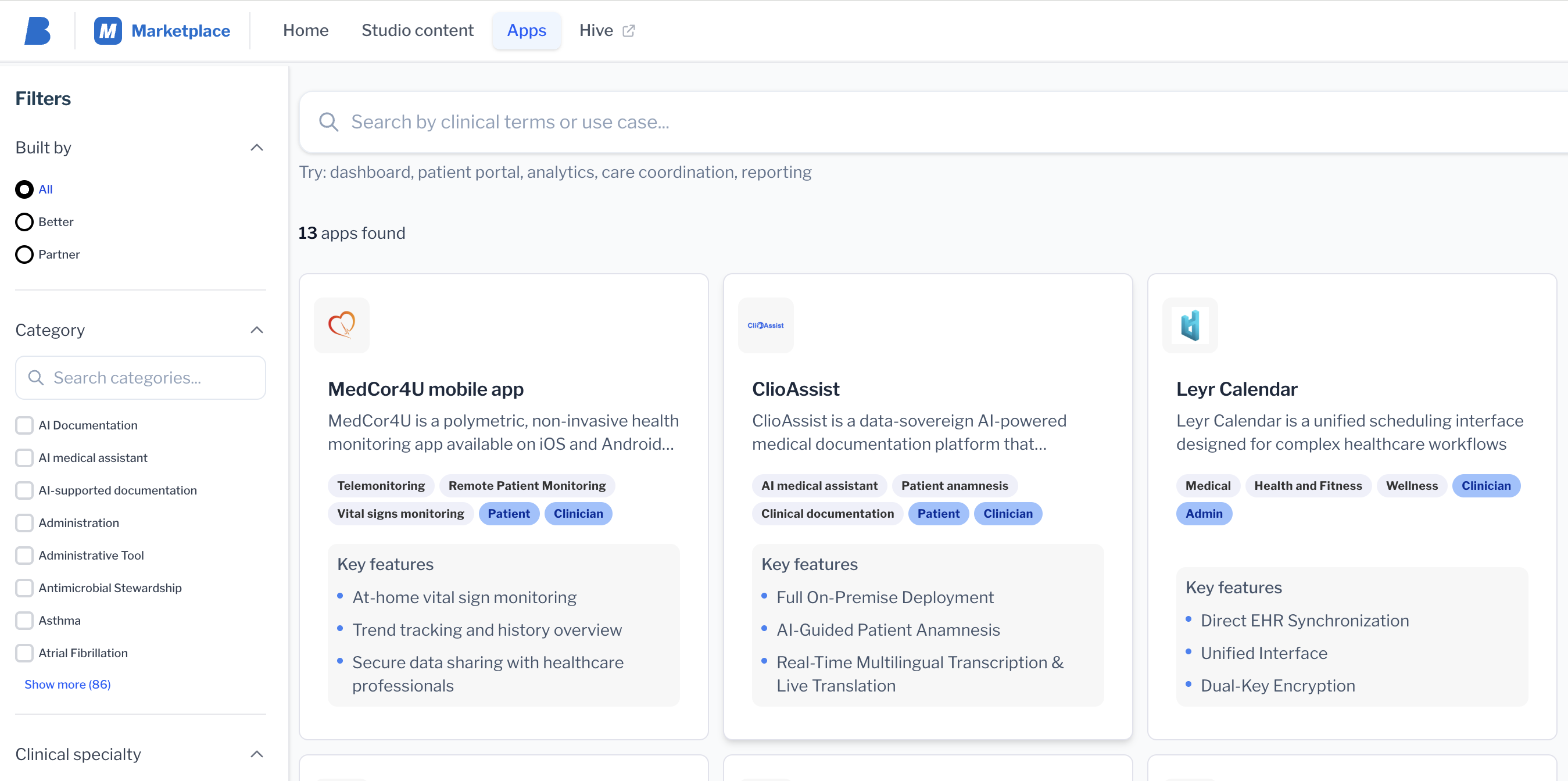Enable the Atrial Fibrillation category checkbox
This screenshot has height=781, width=1568.
(x=24, y=653)
